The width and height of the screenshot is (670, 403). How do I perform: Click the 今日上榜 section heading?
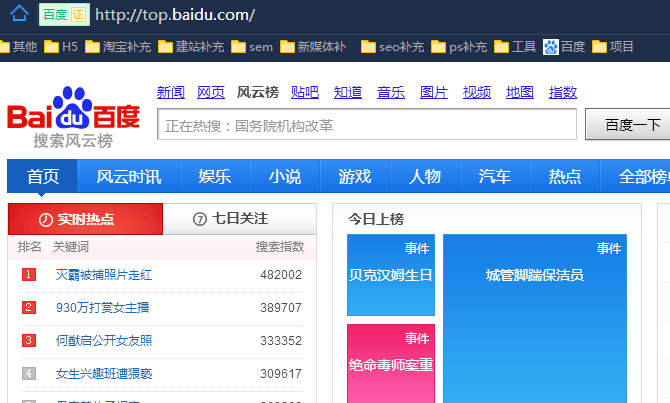coord(376,219)
